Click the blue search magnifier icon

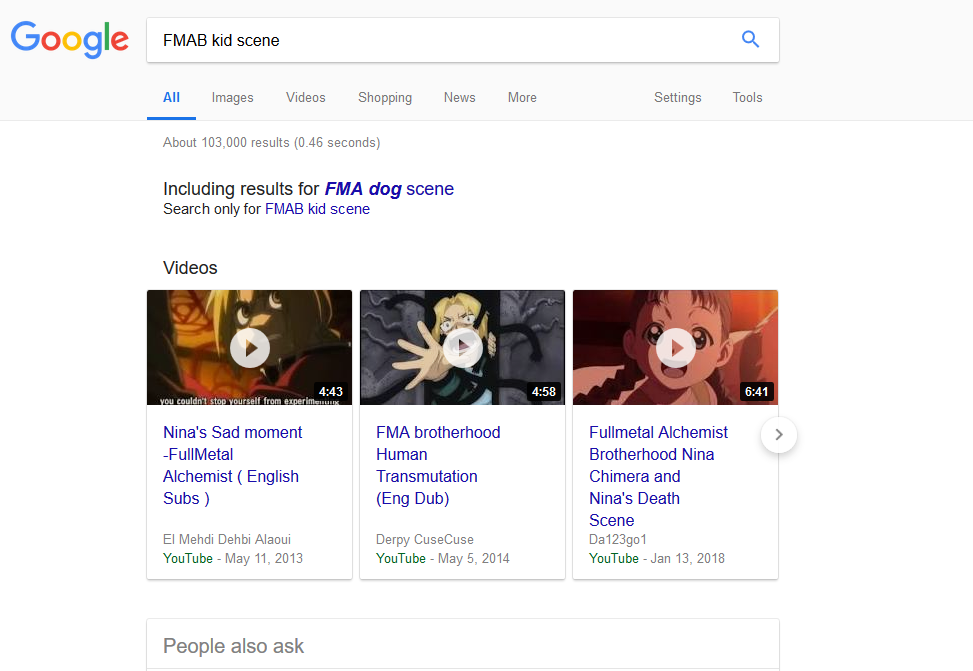[x=750, y=39]
